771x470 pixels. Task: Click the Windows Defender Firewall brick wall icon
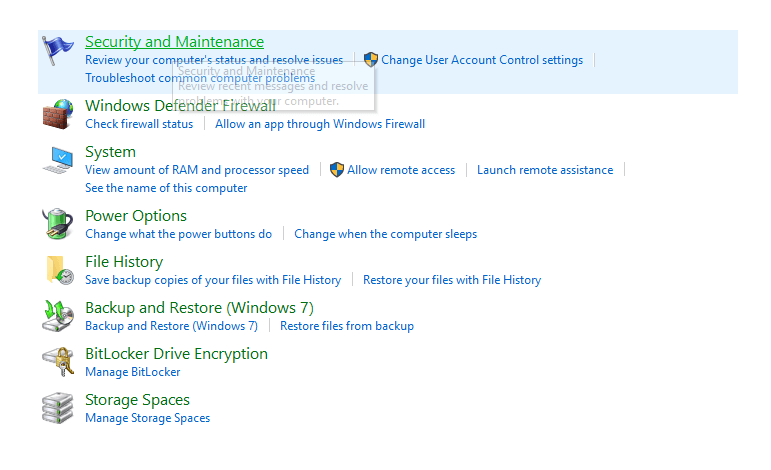point(58,114)
